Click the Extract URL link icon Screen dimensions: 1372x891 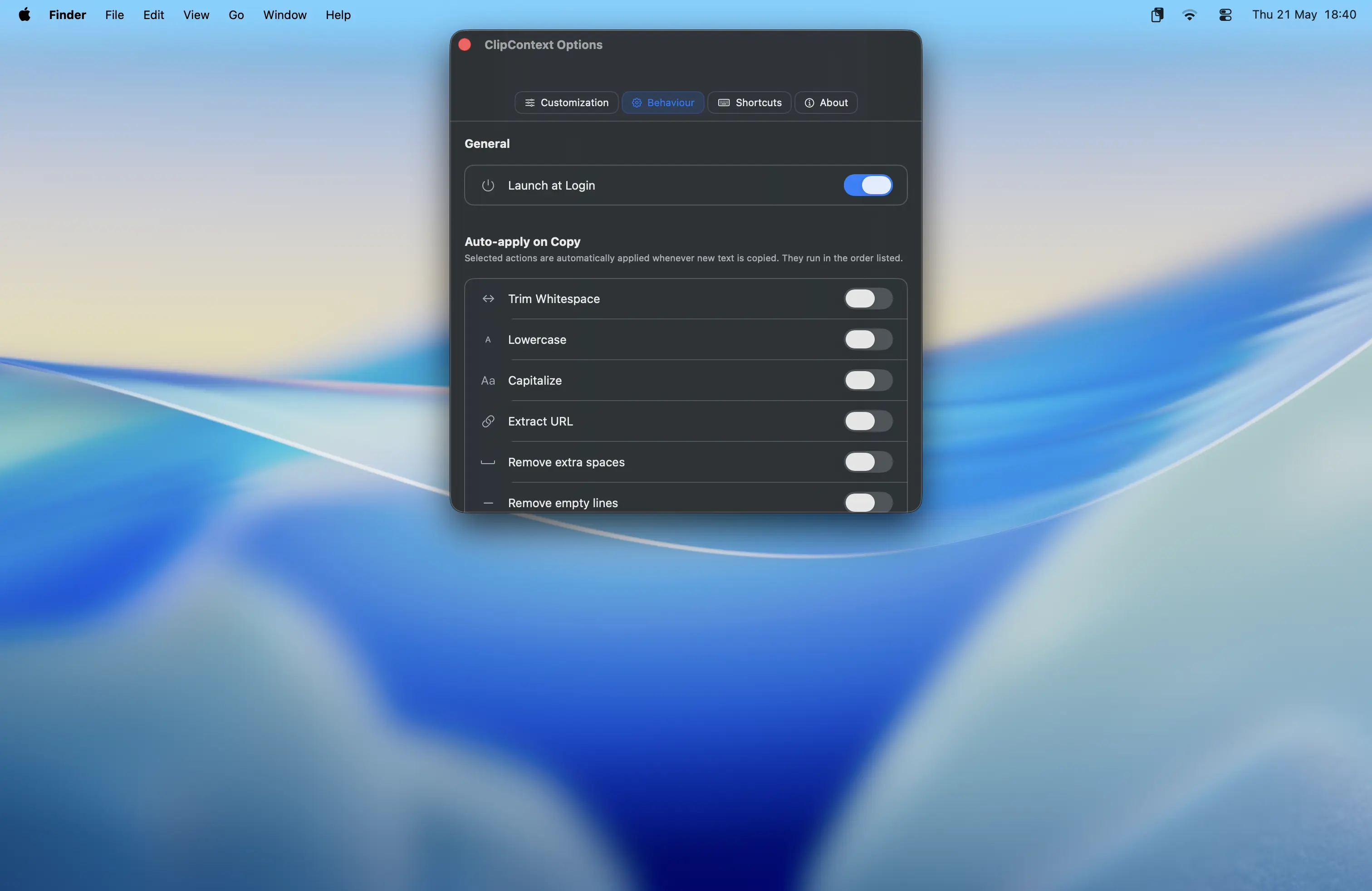[488, 421]
